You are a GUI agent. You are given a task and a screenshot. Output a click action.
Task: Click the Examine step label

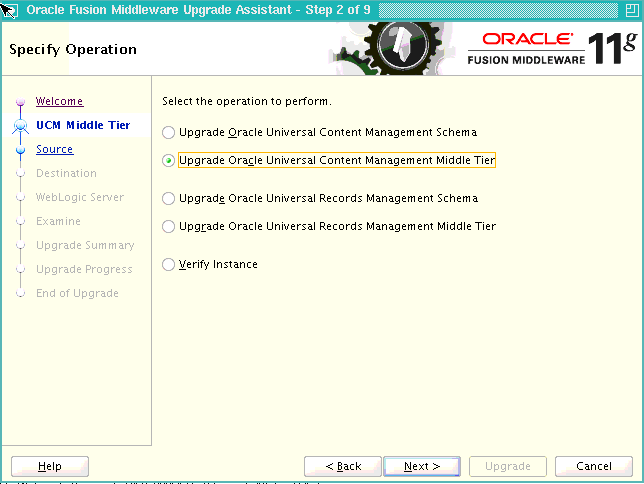(58, 221)
